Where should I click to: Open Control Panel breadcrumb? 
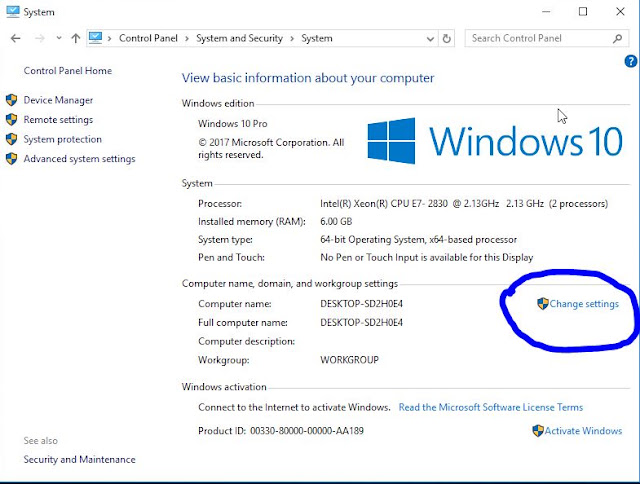[148, 38]
